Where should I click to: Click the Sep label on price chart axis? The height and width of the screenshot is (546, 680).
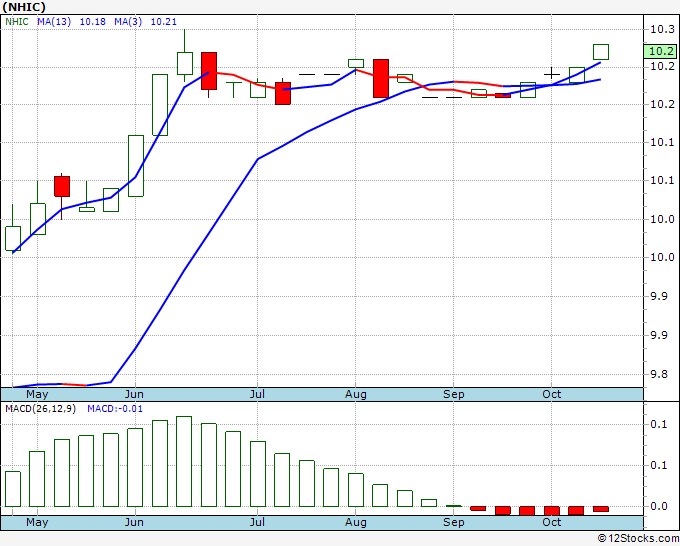pyautogui.click(x=454, y=394)
